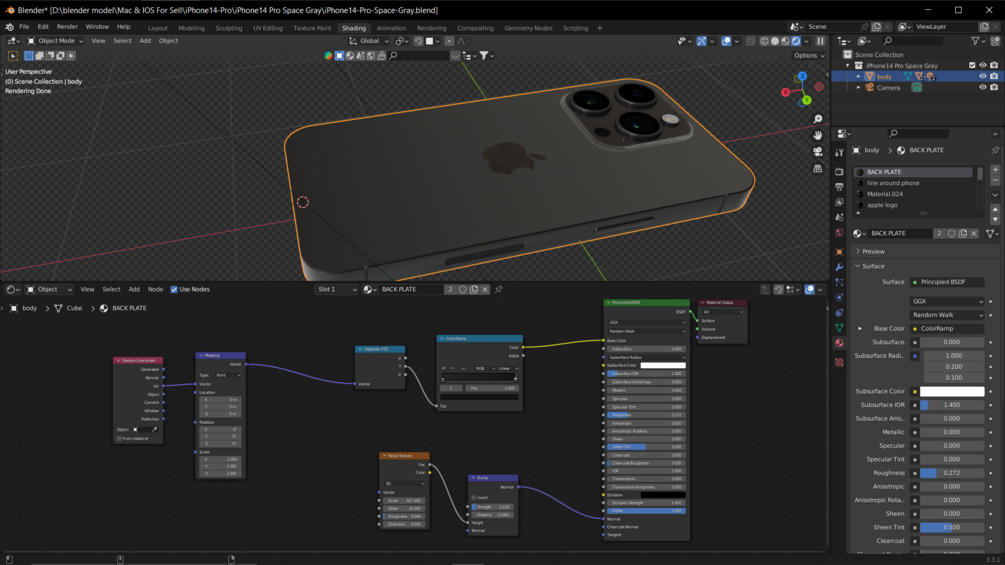
Task: Pin the properties editor context
Action: 995,151
